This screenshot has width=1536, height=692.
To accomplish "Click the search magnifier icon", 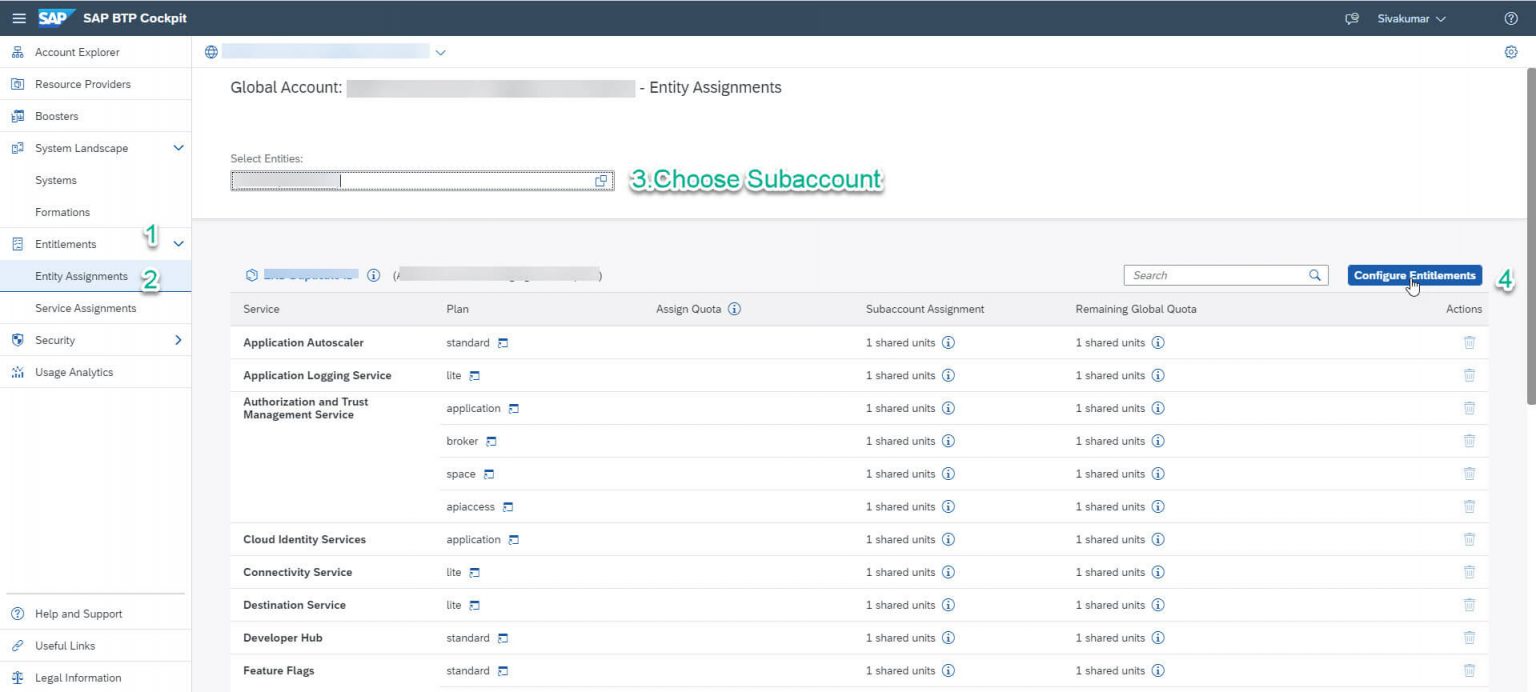I will [1315, 274].
